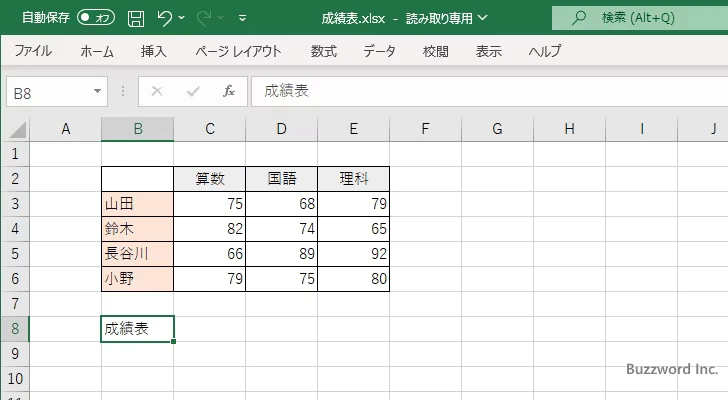Click the 鈴木 name cell
The width and height of the screenshot is (728, 400).
[137, 229]
